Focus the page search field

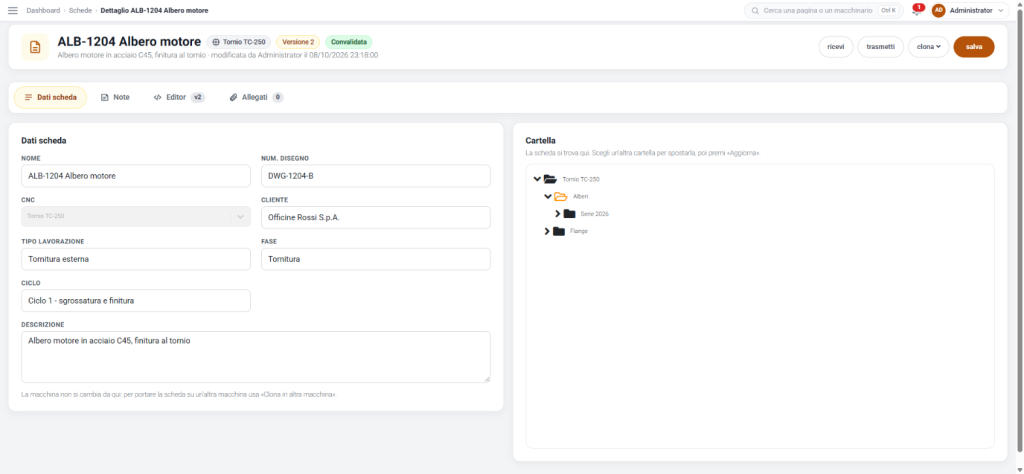[824, 11]
